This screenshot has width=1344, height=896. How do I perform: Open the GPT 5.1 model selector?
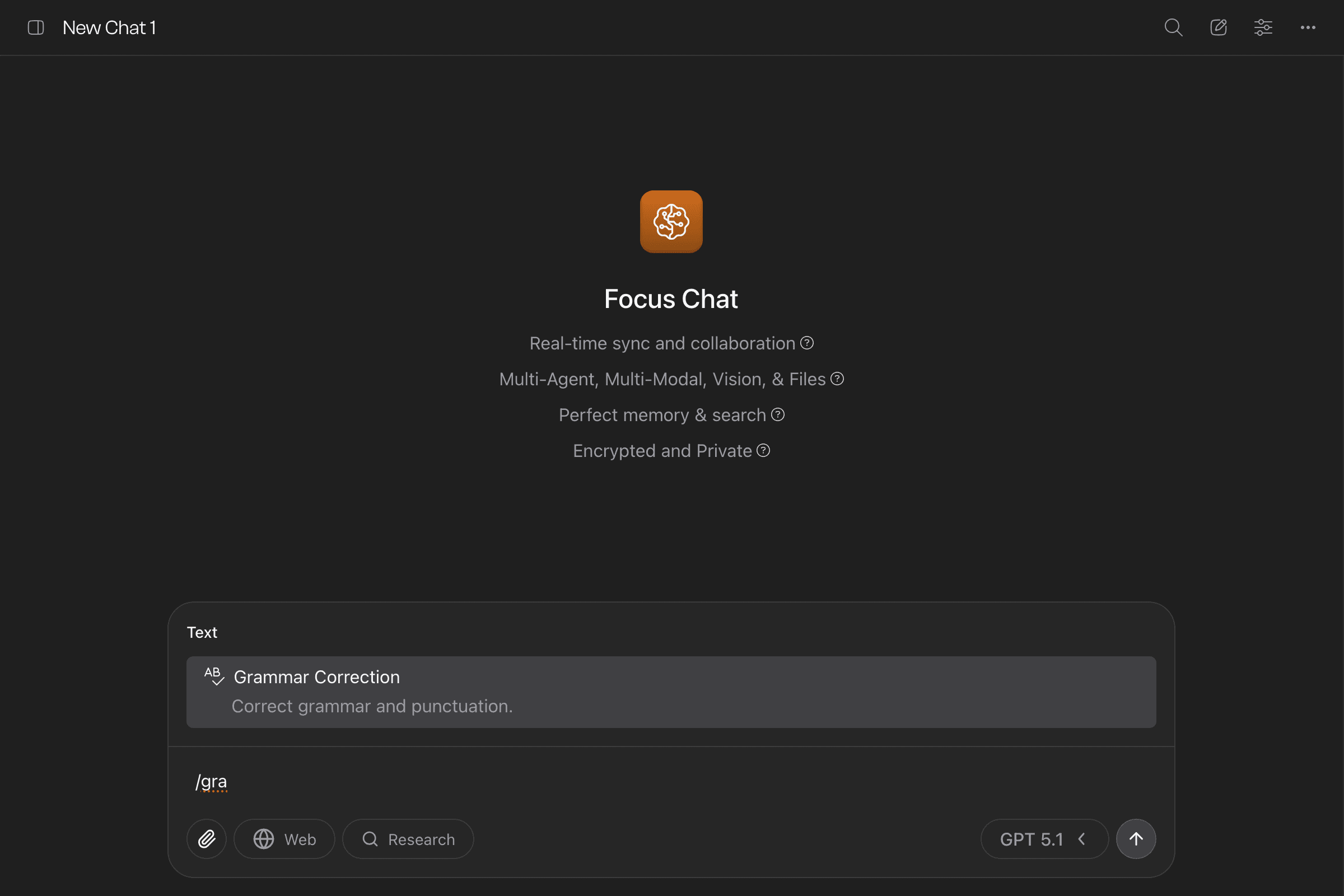point(1032,839)
